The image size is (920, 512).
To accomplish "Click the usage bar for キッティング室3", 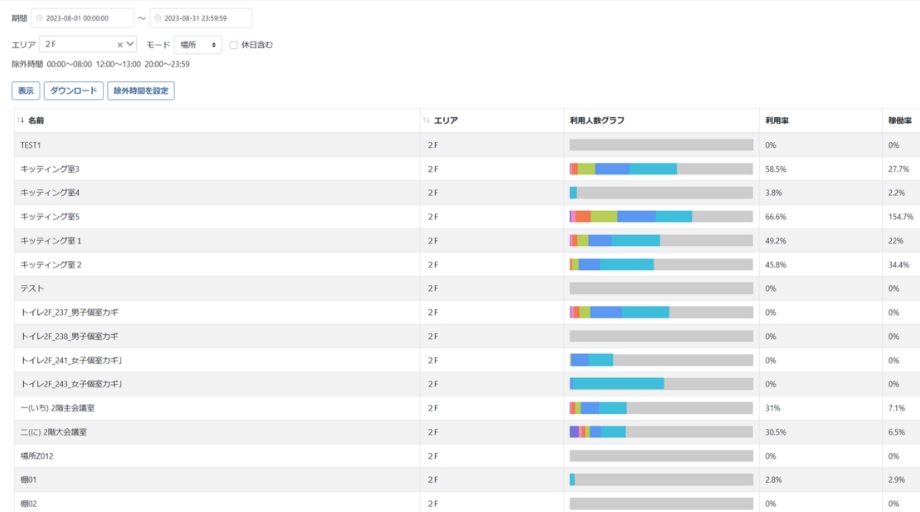I will click(x=660, y=169).
